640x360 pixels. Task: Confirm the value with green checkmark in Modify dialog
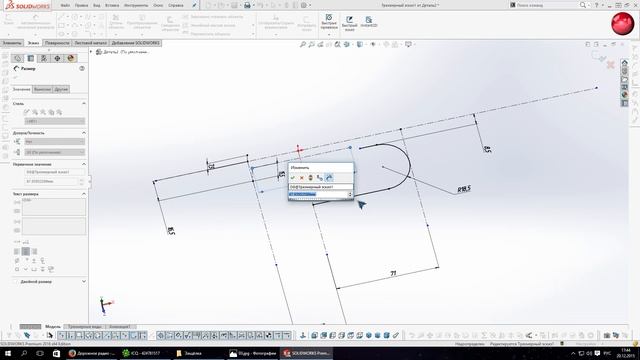pyautogui.click(x=293, y=178)
